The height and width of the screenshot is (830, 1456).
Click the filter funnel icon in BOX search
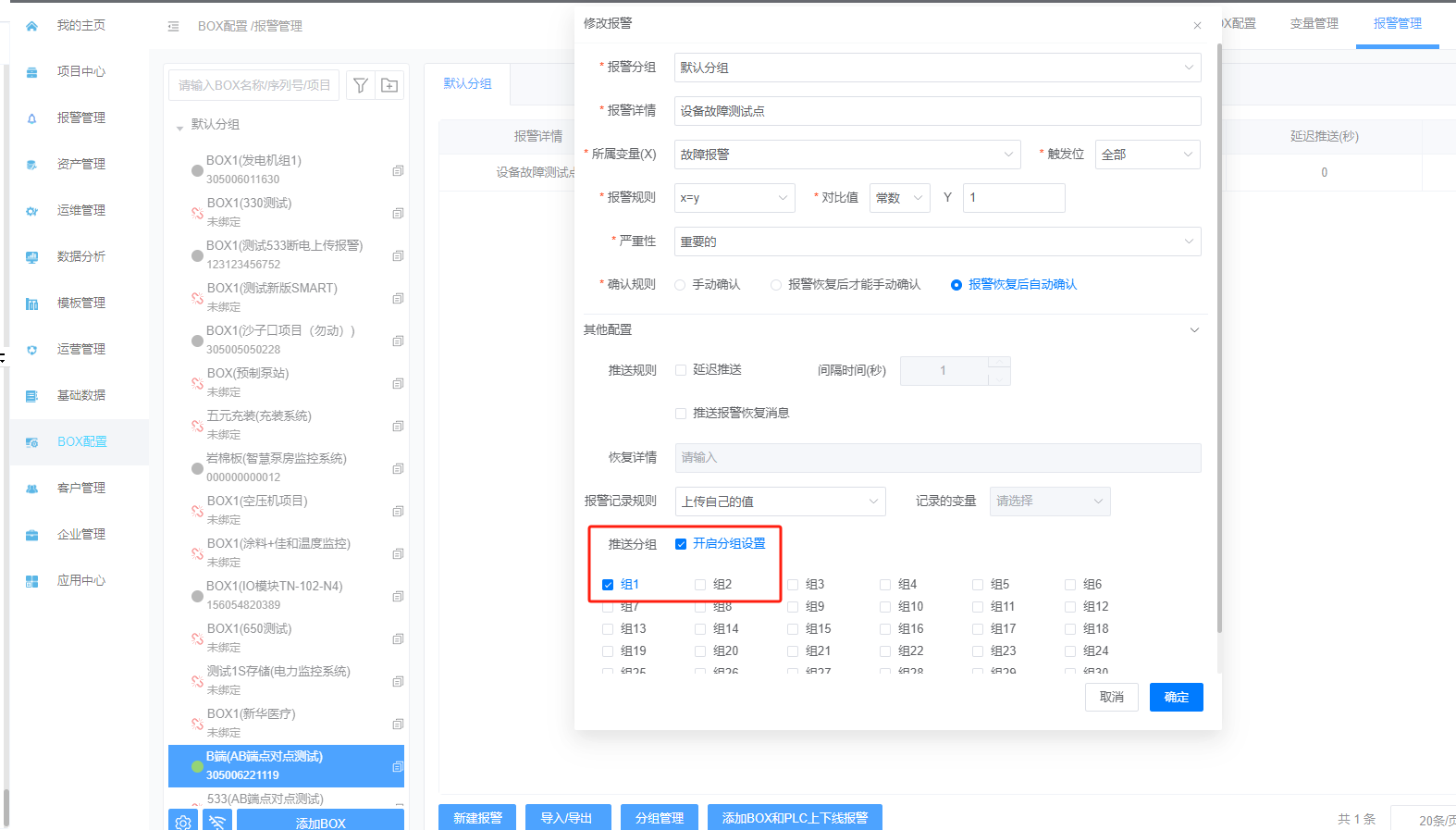361,85
